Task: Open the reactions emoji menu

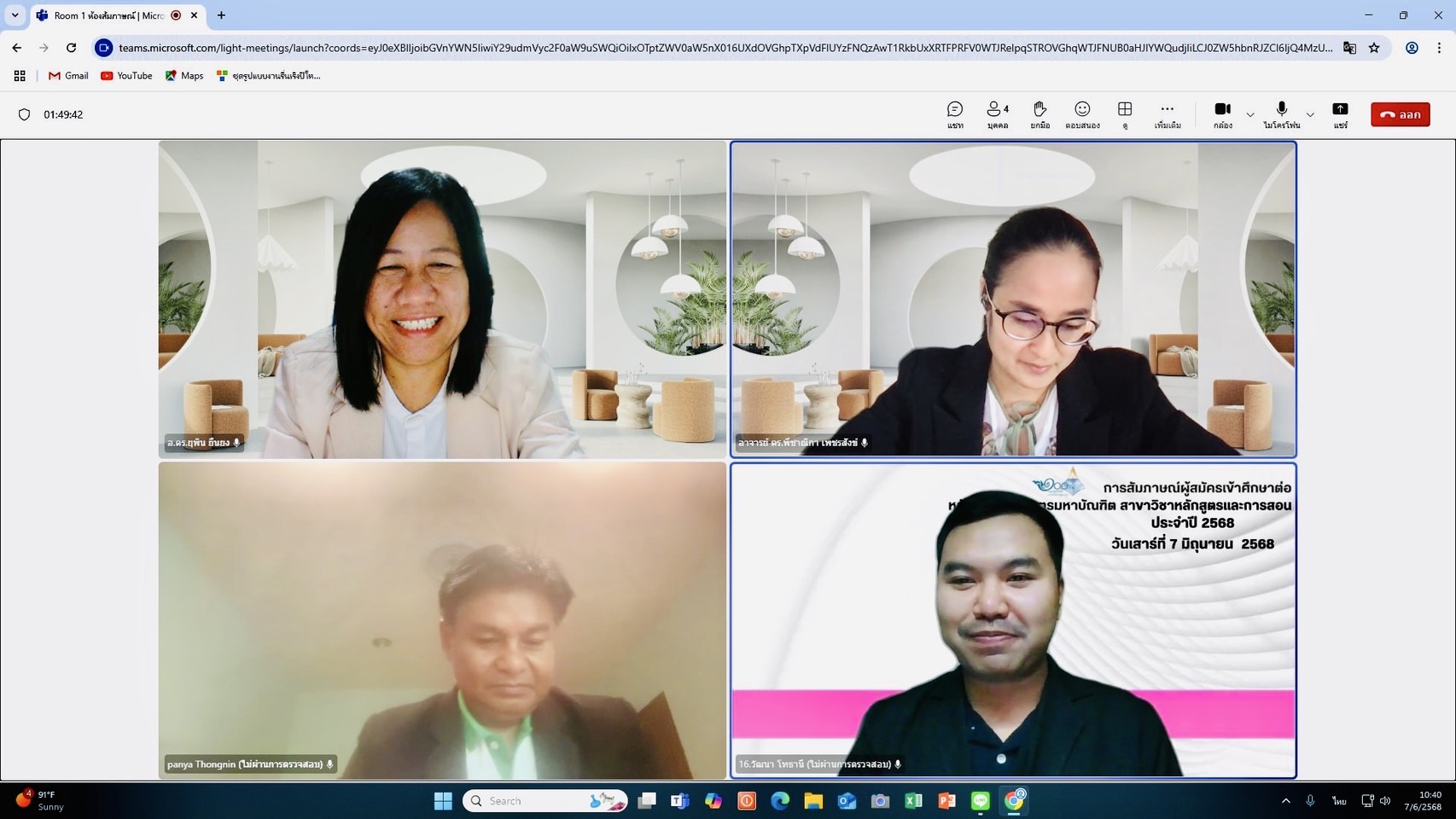Action: (x=1082, y=114)
